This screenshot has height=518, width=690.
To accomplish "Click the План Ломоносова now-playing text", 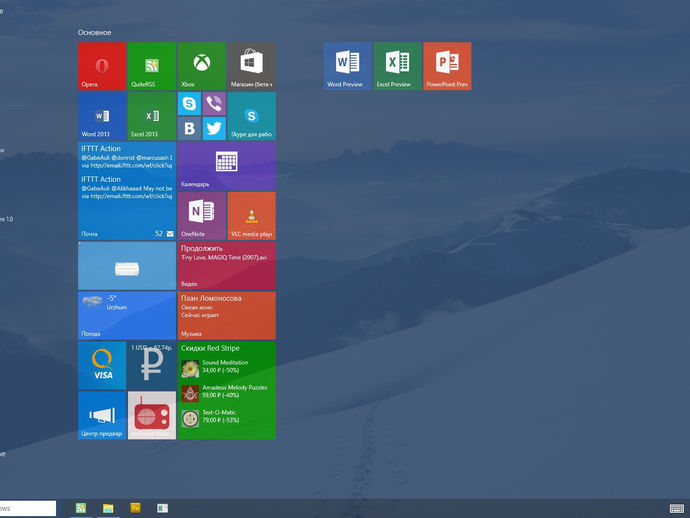I will 211,298.
